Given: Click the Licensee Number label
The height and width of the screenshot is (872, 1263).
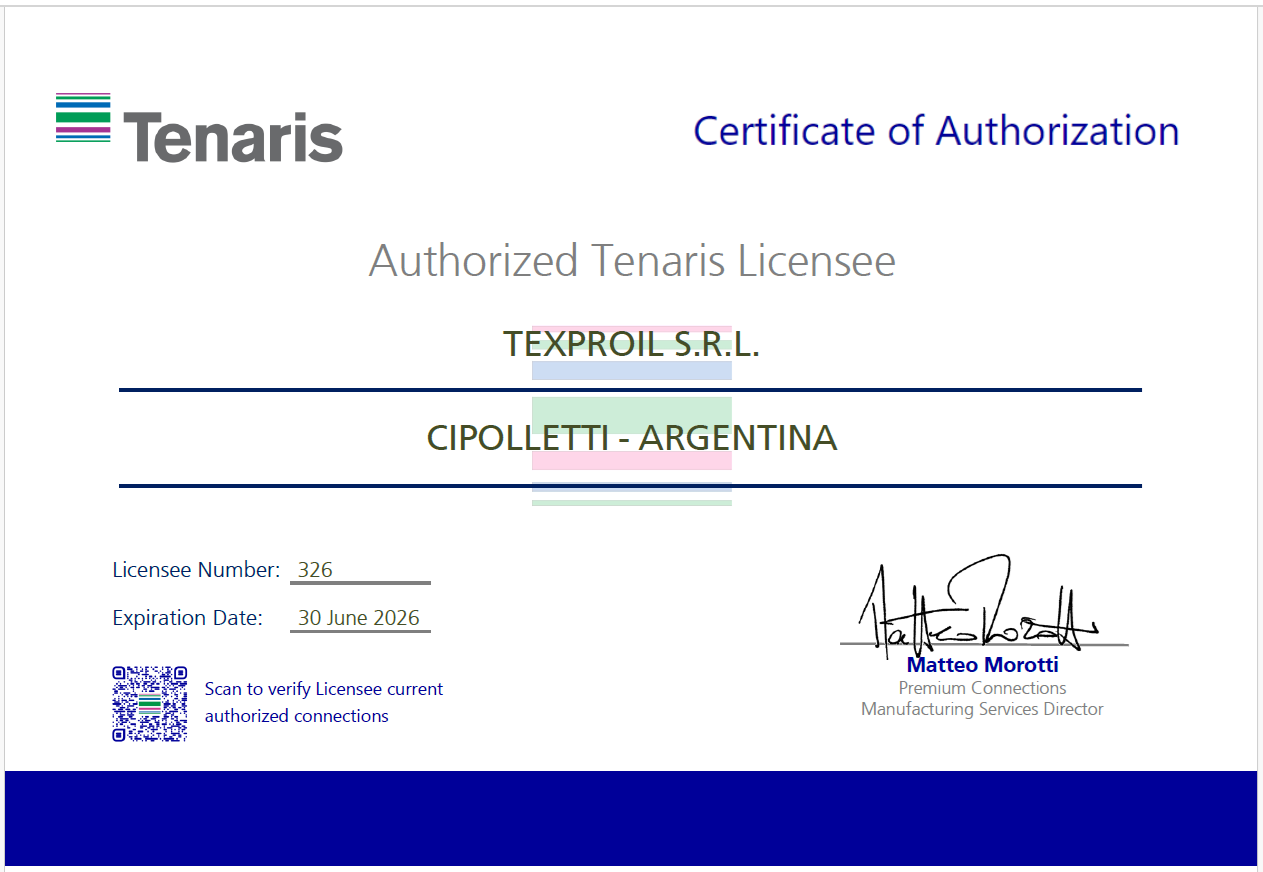Looking at the screenshot, I should tap(196, 570).
